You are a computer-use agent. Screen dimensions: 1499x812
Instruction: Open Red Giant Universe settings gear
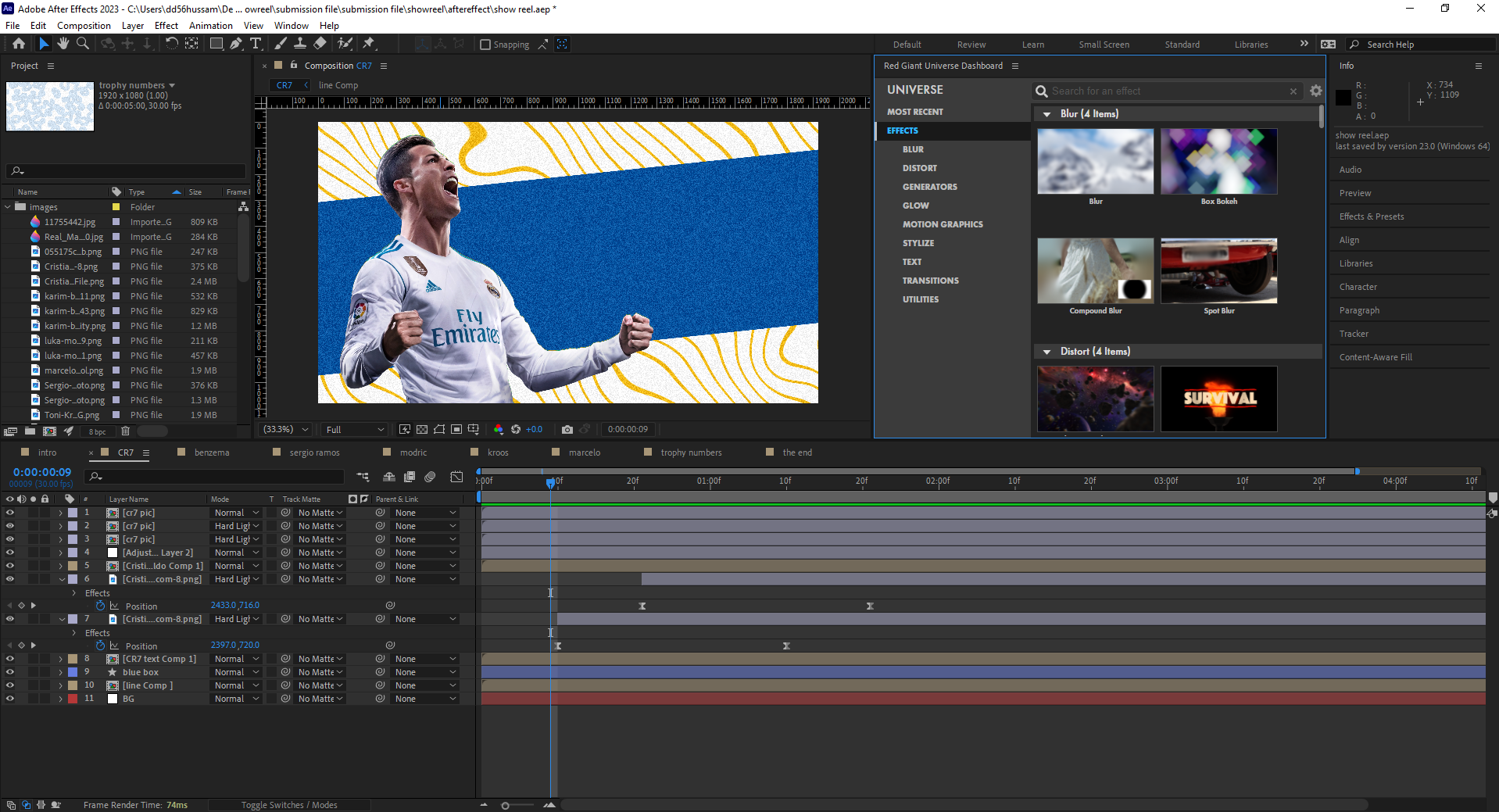click(x=1316, y=91)
